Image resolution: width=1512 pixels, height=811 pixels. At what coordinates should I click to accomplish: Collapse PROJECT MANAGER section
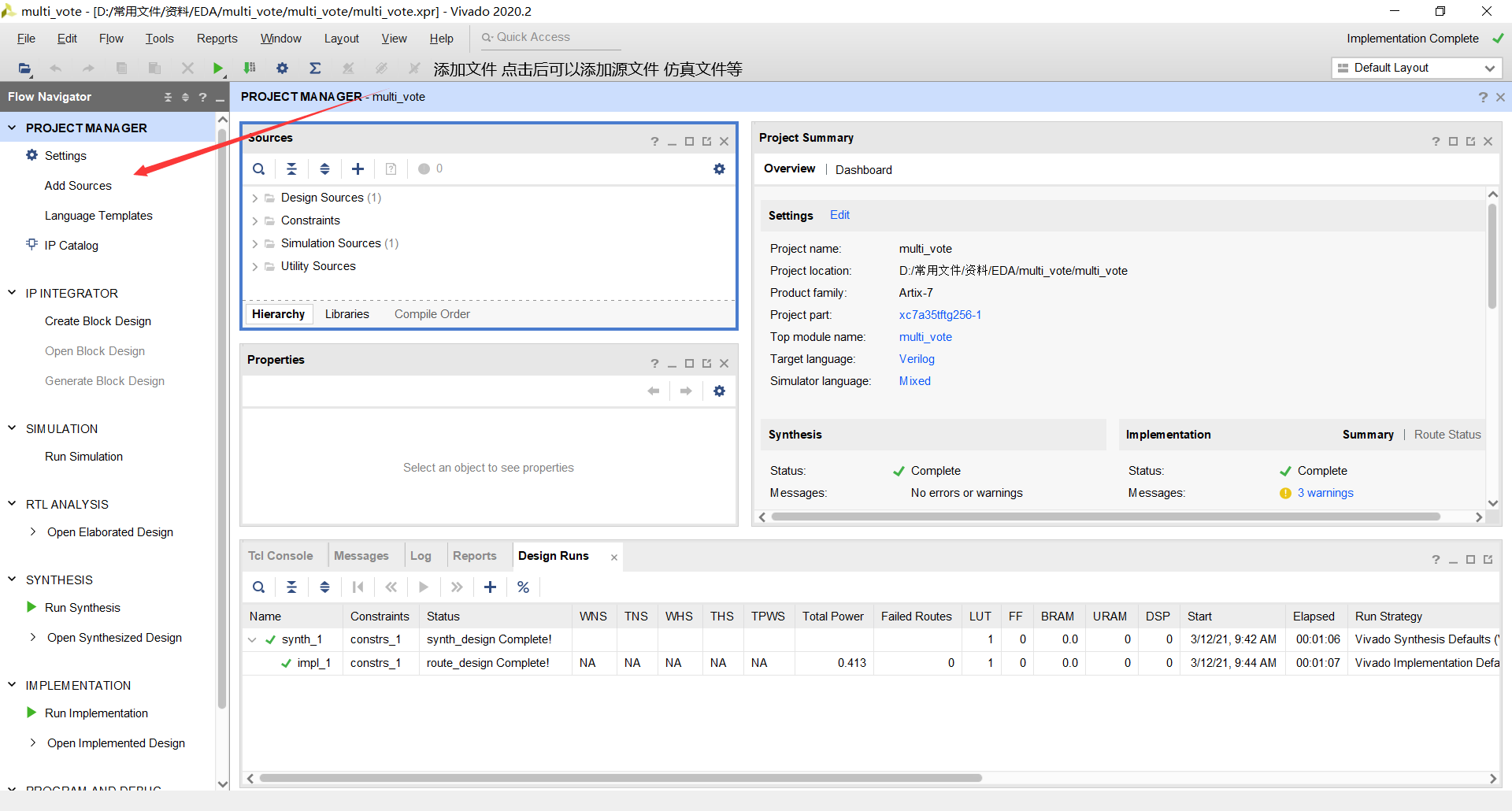[12, 127]
